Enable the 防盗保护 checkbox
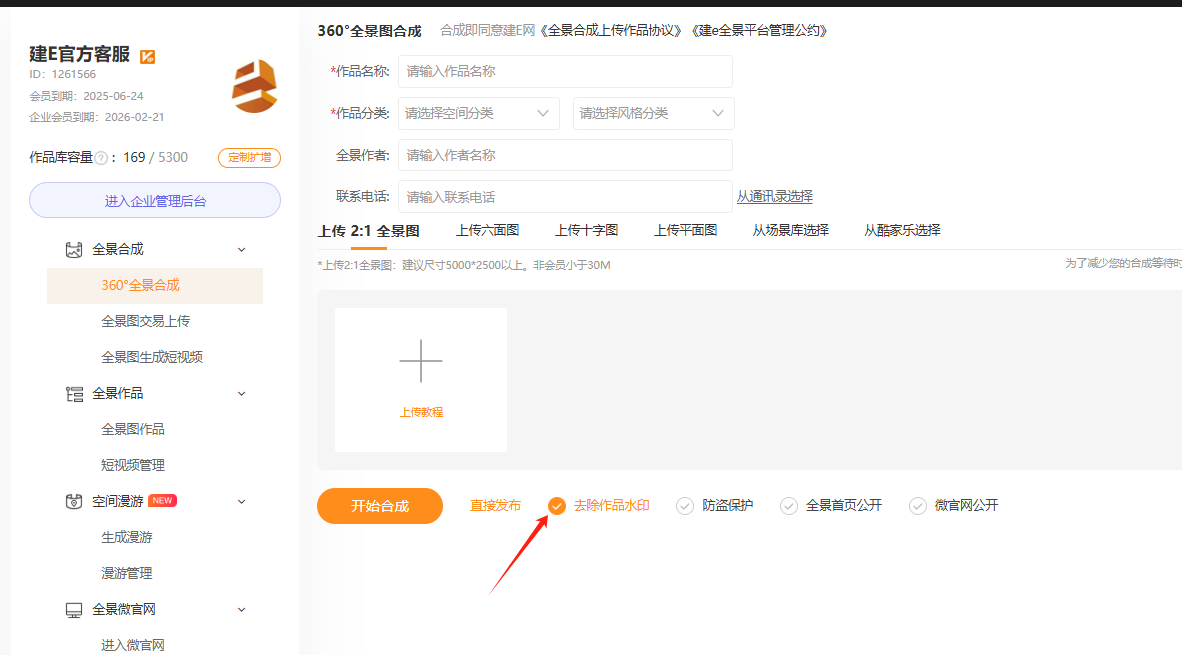Image resolution: width=1182 pixels, height=655 pixels. pyautogui.click(x=685, y=506)
